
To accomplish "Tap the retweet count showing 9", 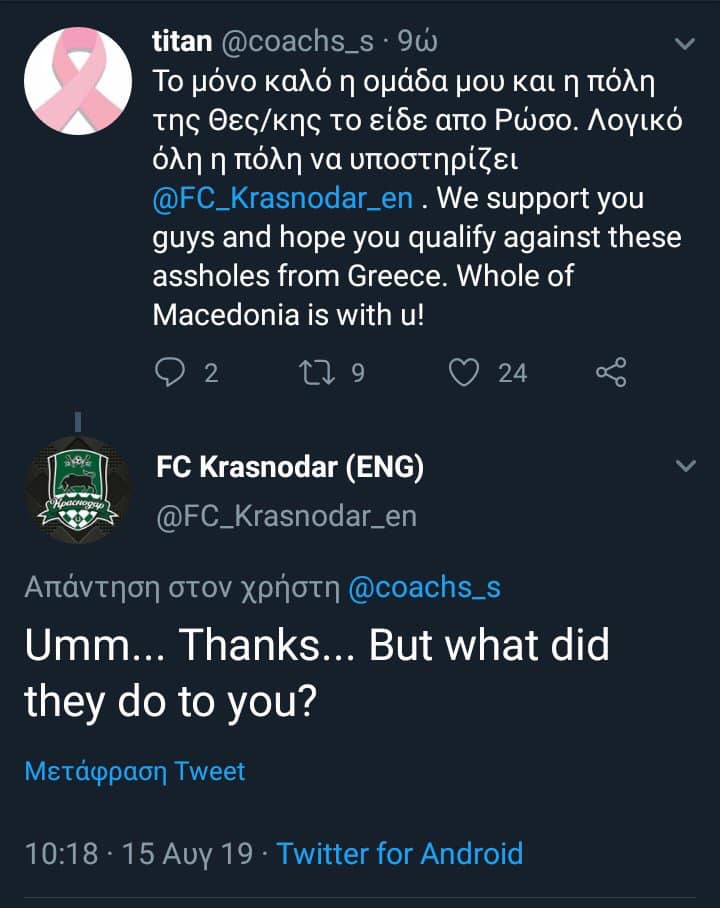I will click(x=357, y=373).
